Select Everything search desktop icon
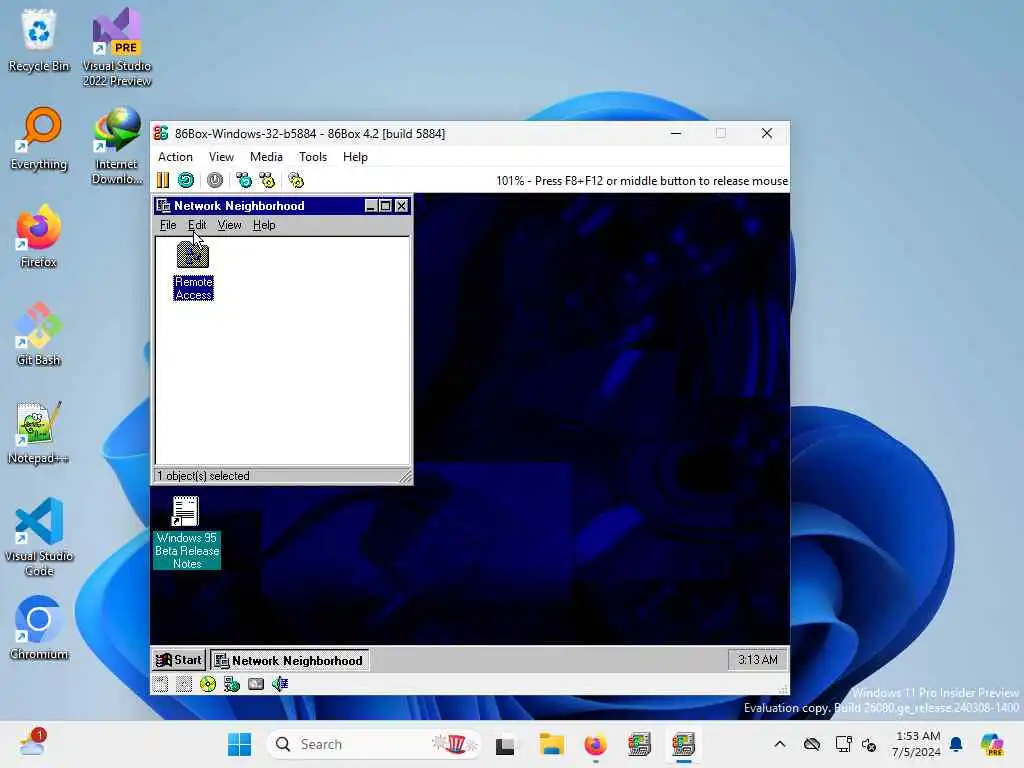 (x=39, y=138)
